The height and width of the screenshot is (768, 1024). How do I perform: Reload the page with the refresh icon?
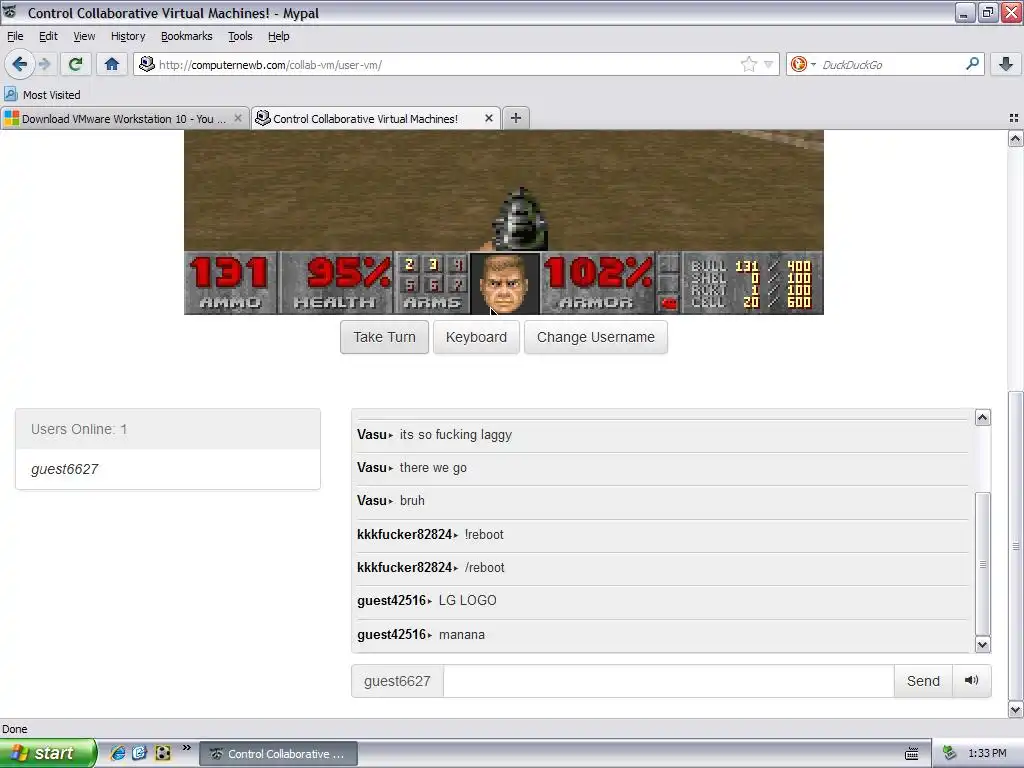(76, 64)
